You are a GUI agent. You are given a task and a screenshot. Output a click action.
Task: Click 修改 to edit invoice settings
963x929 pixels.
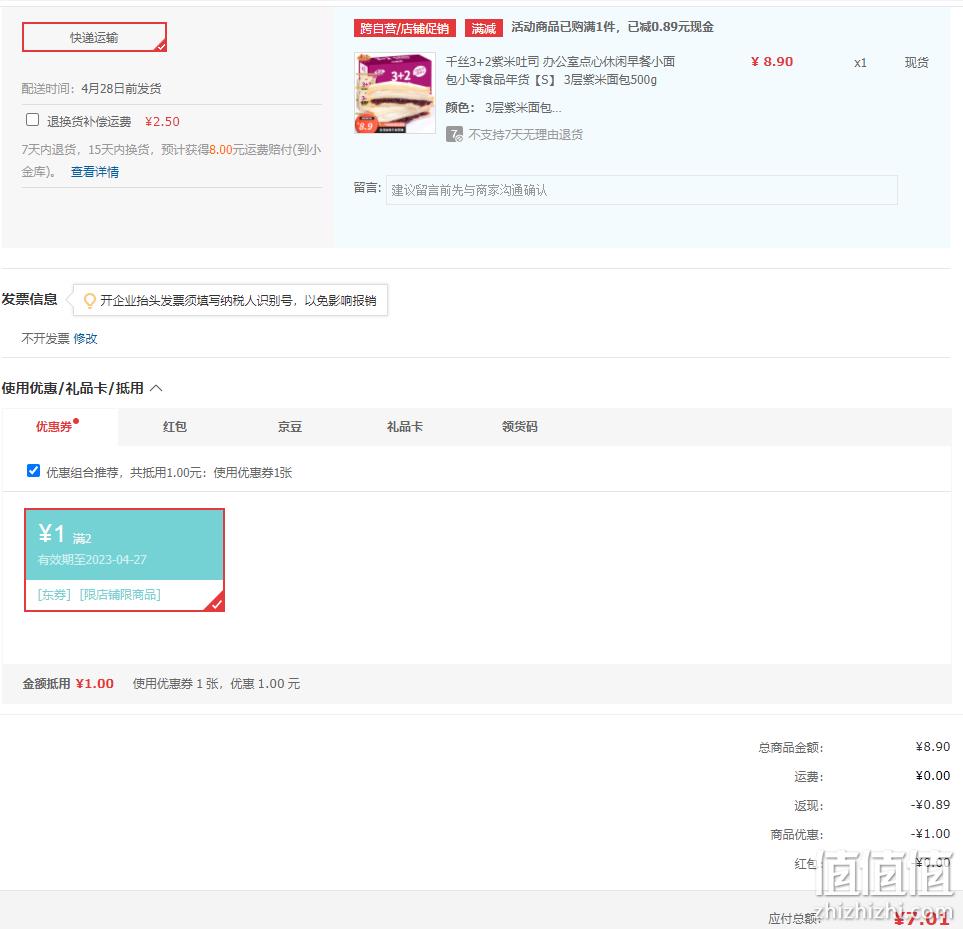pyautogui.click(x=85, y=338)
